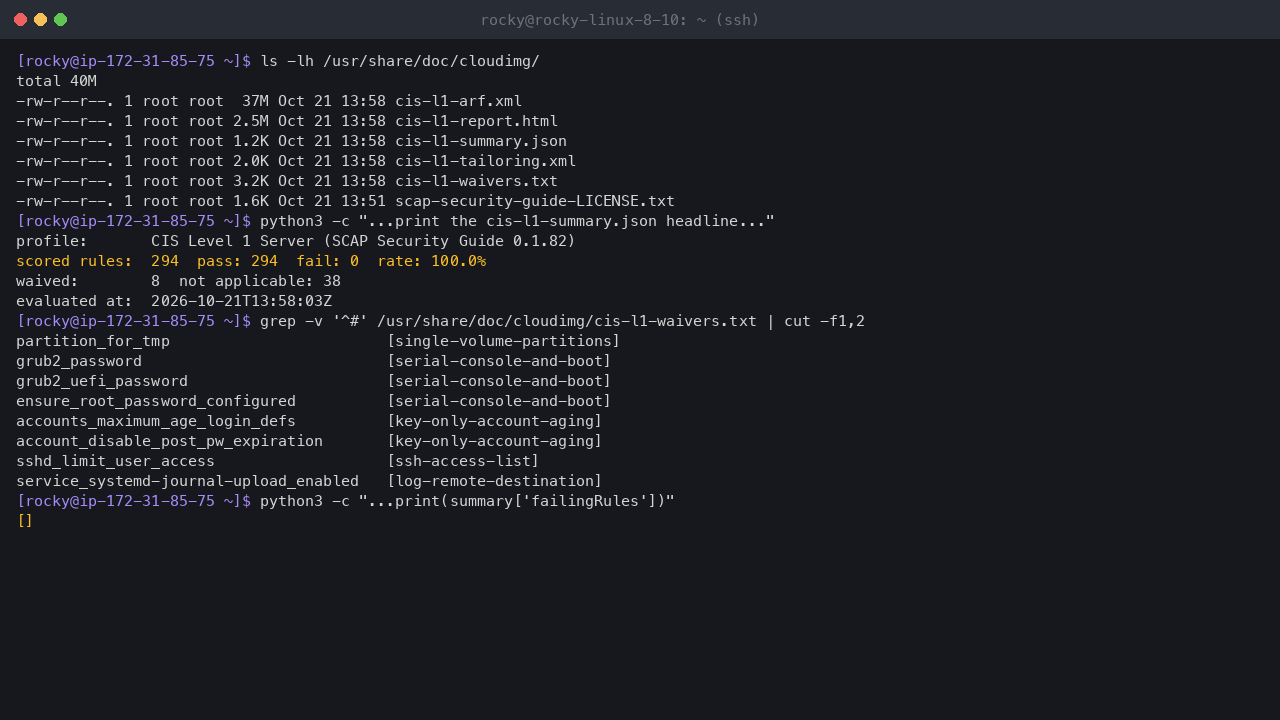Click the partition_for_tmp waiver rule
The width and height of the screenshot is (1280, 720).
93,341
